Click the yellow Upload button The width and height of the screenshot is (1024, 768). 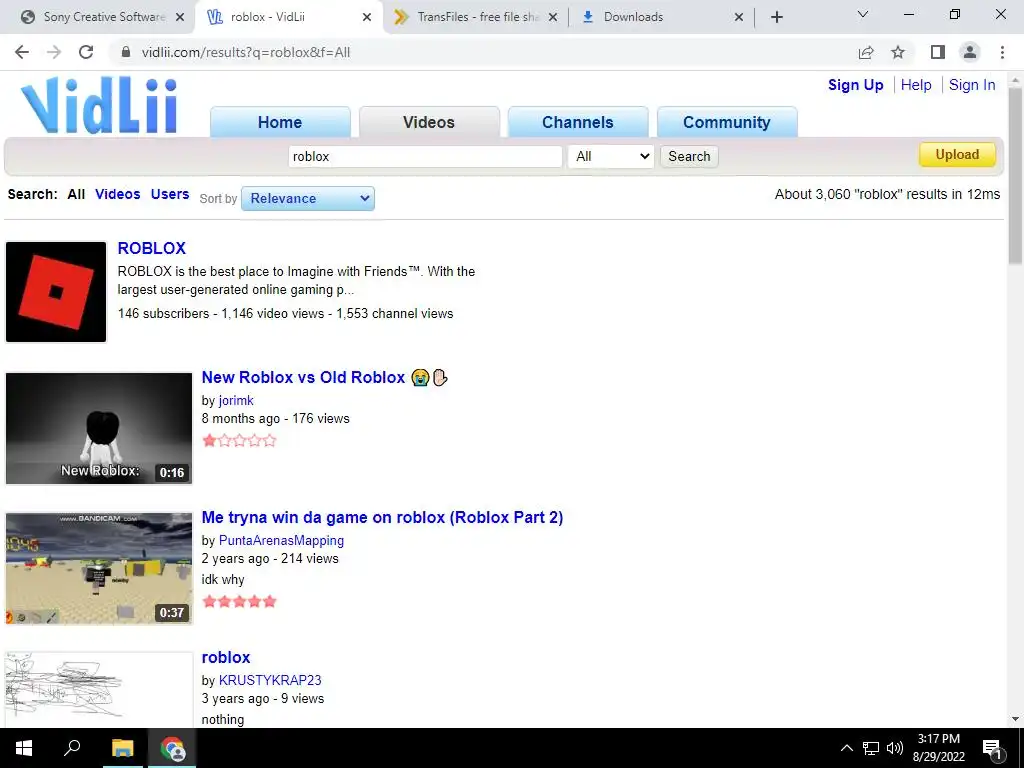957,155
